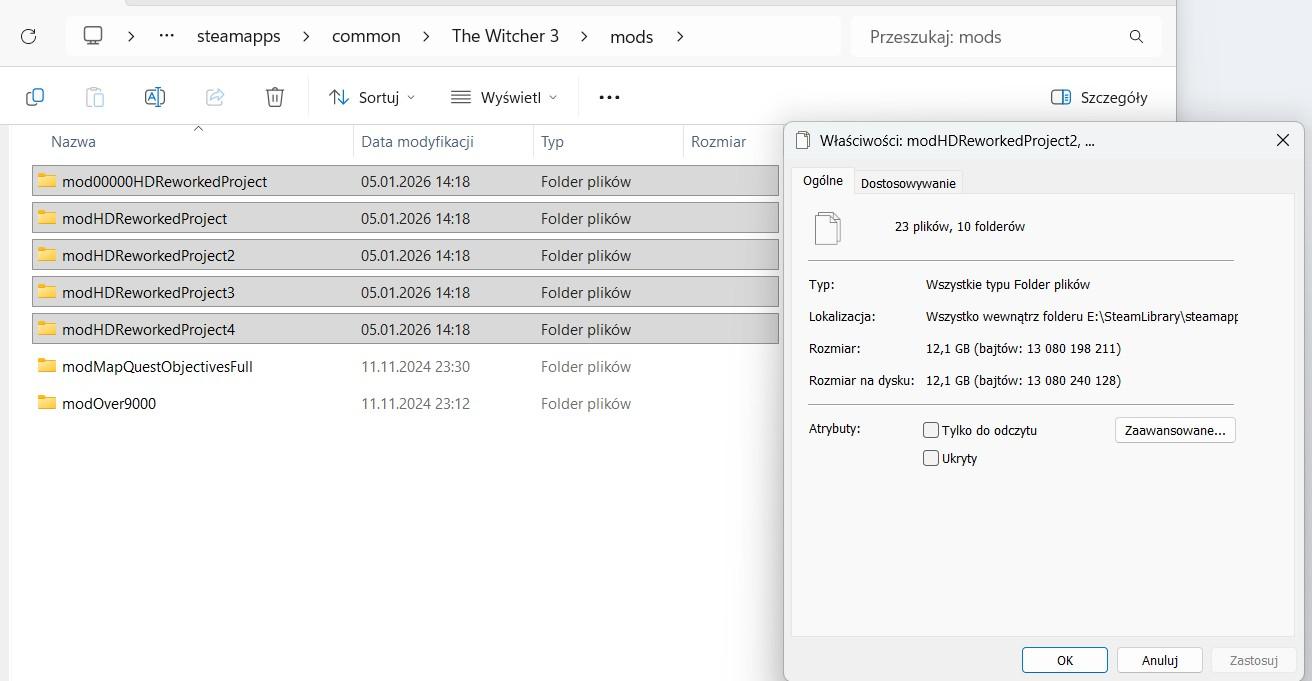
Task: Rename selected item via toolbar icon
Action: coord(154,97)
